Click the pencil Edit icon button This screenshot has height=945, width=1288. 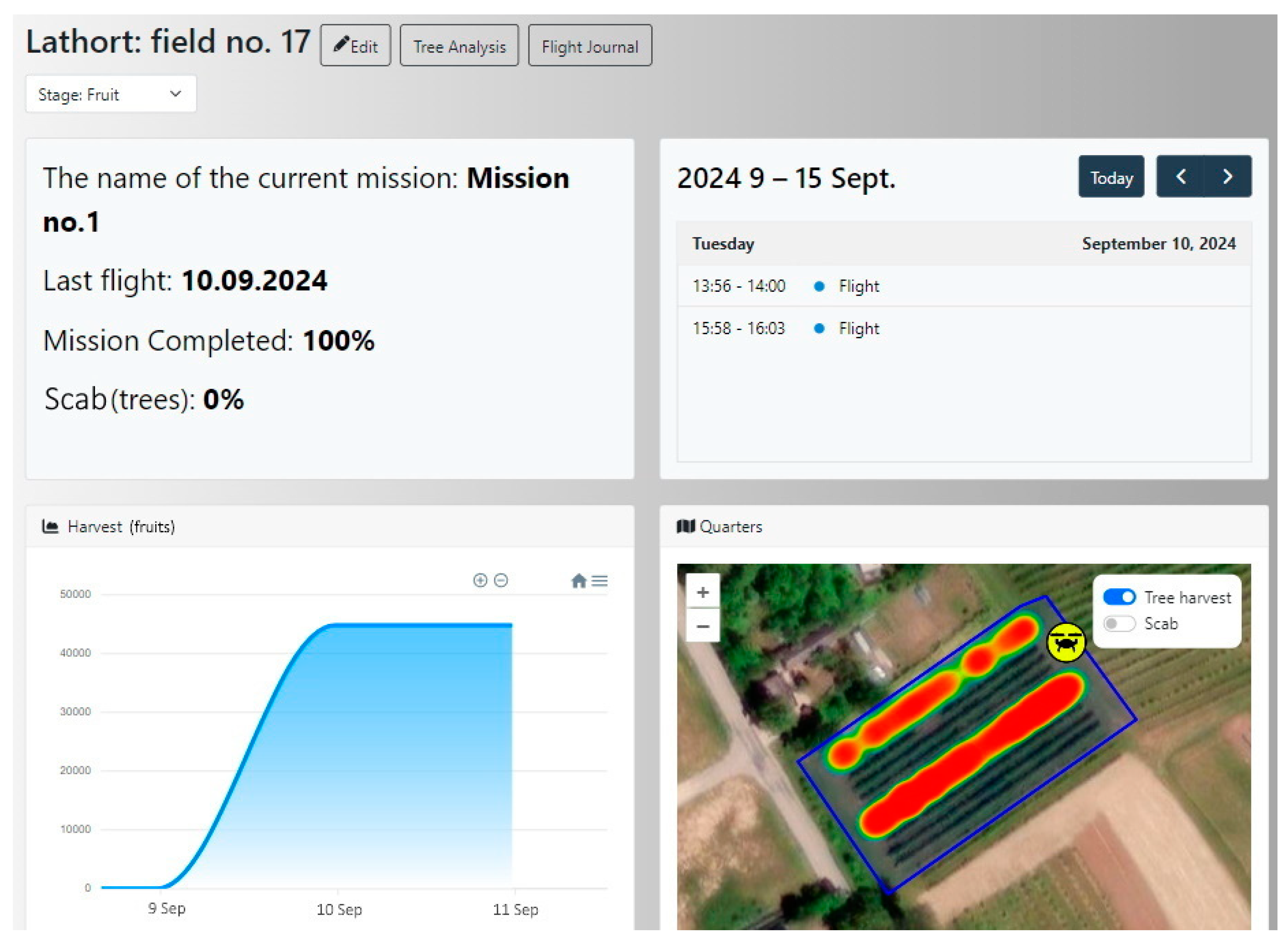point(355,46)
